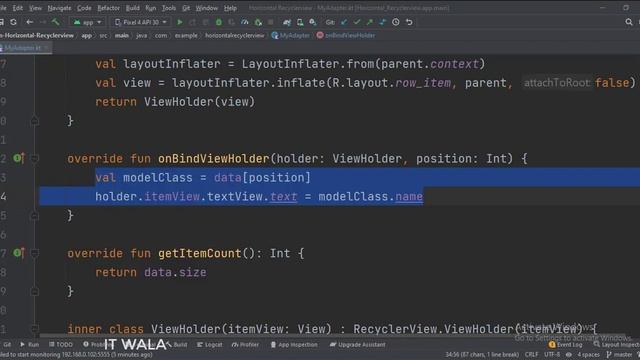Open the Run tool window
This screenshot has width=640, height=360.
tap(29, 344)
